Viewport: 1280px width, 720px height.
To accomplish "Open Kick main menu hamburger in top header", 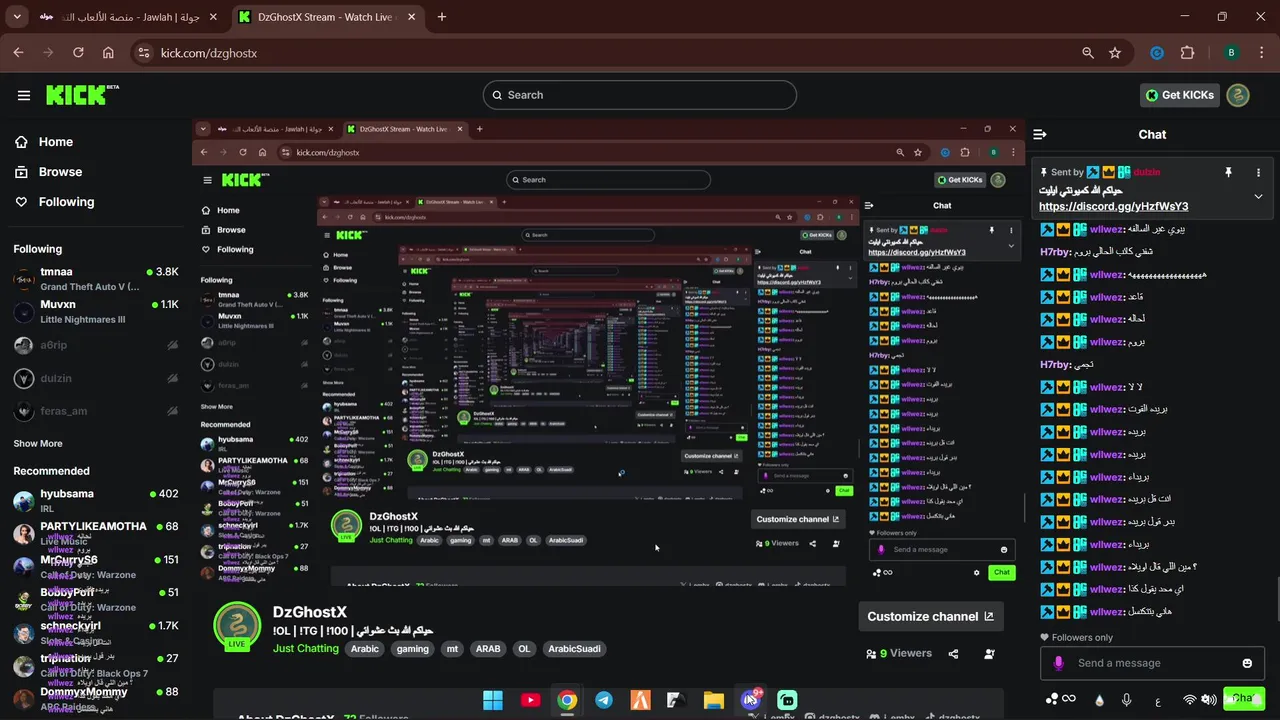I will click(x=24, y=95).
